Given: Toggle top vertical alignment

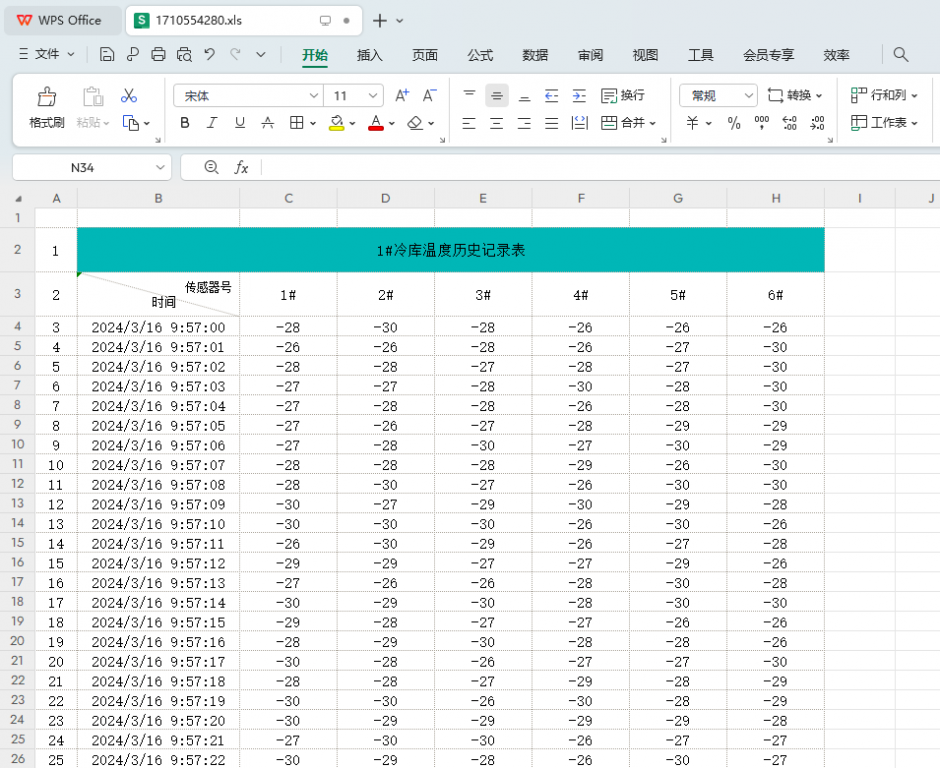Looking at the screenshot, I should [x=469, y=95].
